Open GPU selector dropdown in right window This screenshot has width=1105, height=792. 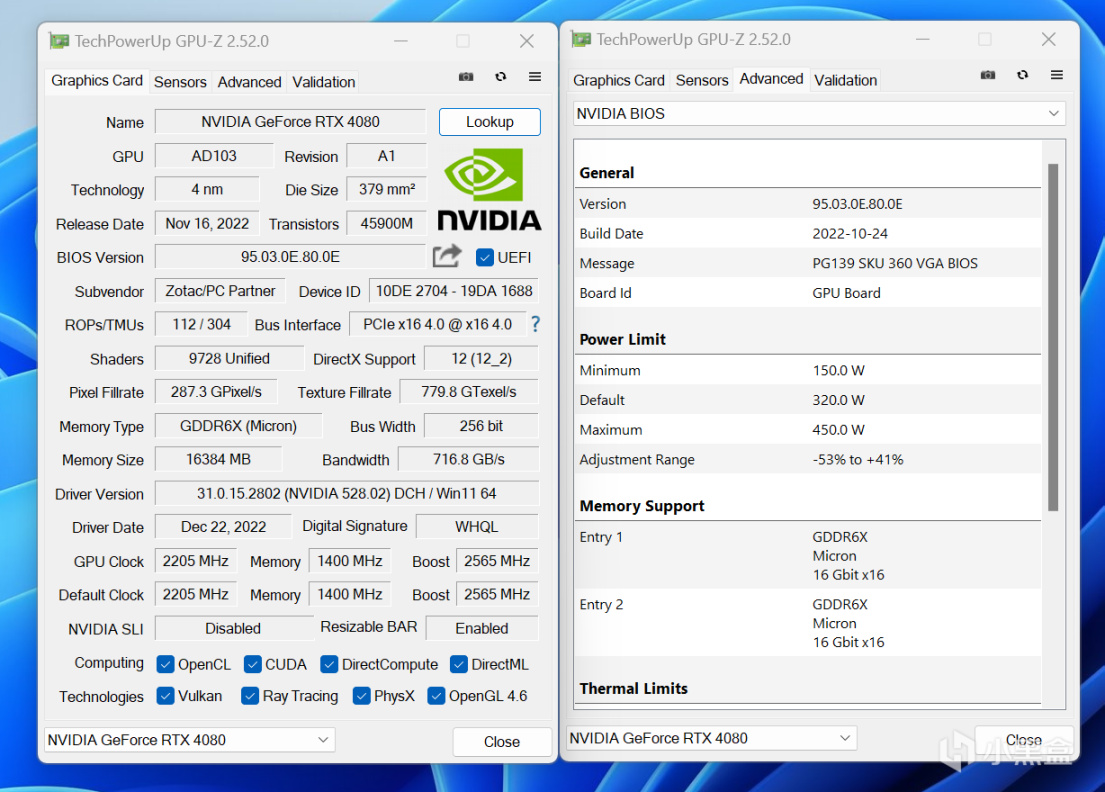(712, 738)
